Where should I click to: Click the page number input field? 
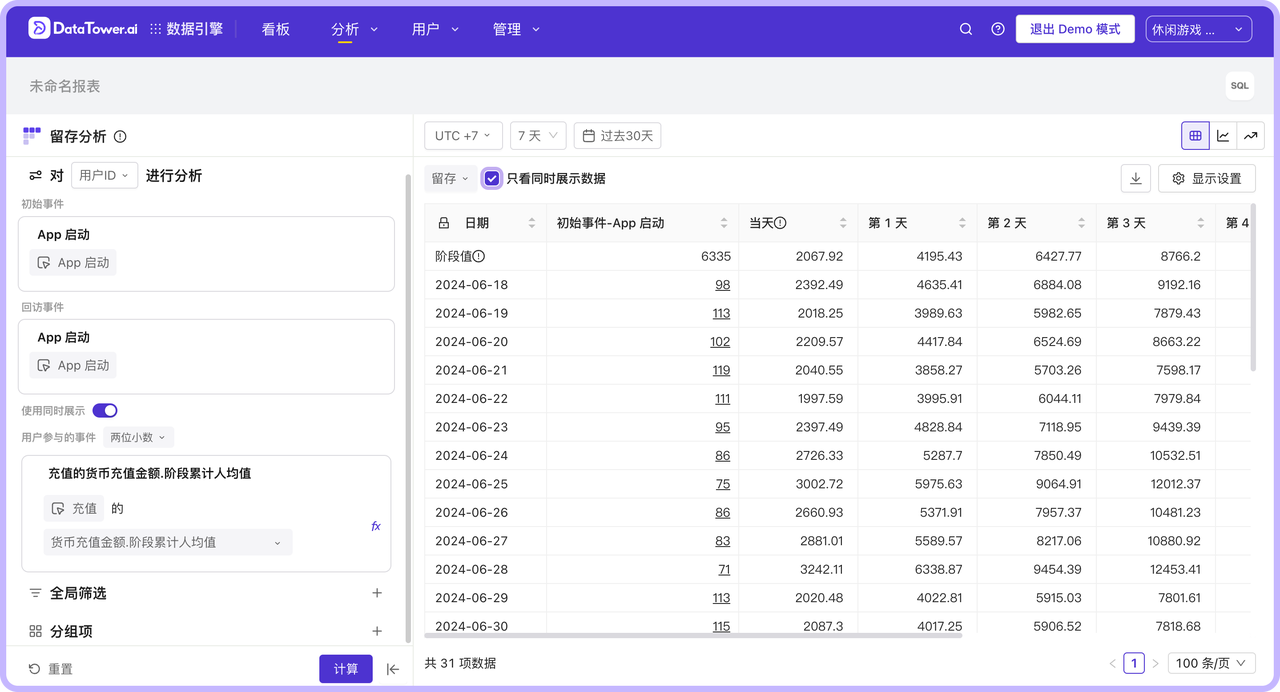[x=1134, y=662]
